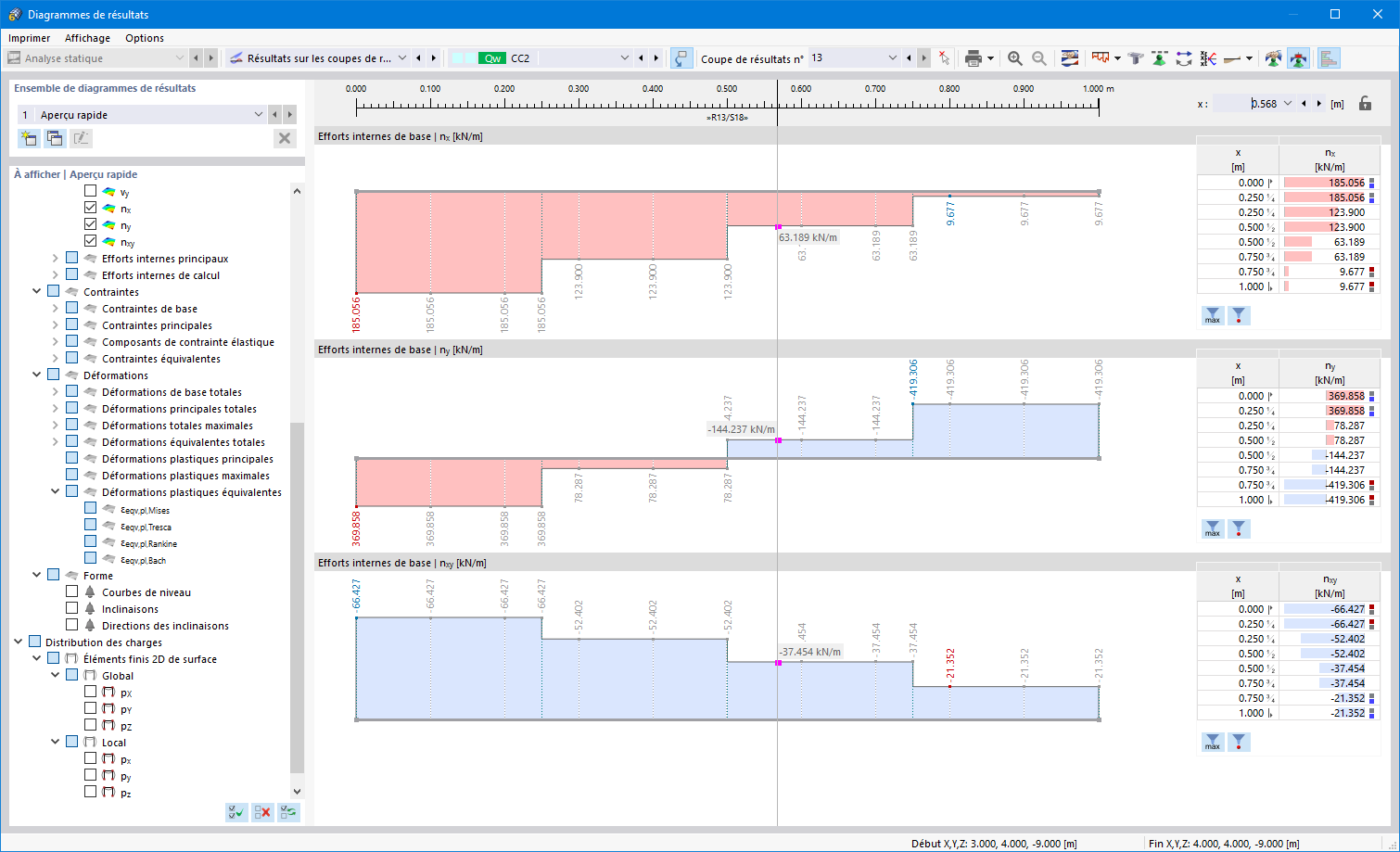Step x position forward with right arrow
Viewport: 1400px width, 852px height.
point(1319,104)
